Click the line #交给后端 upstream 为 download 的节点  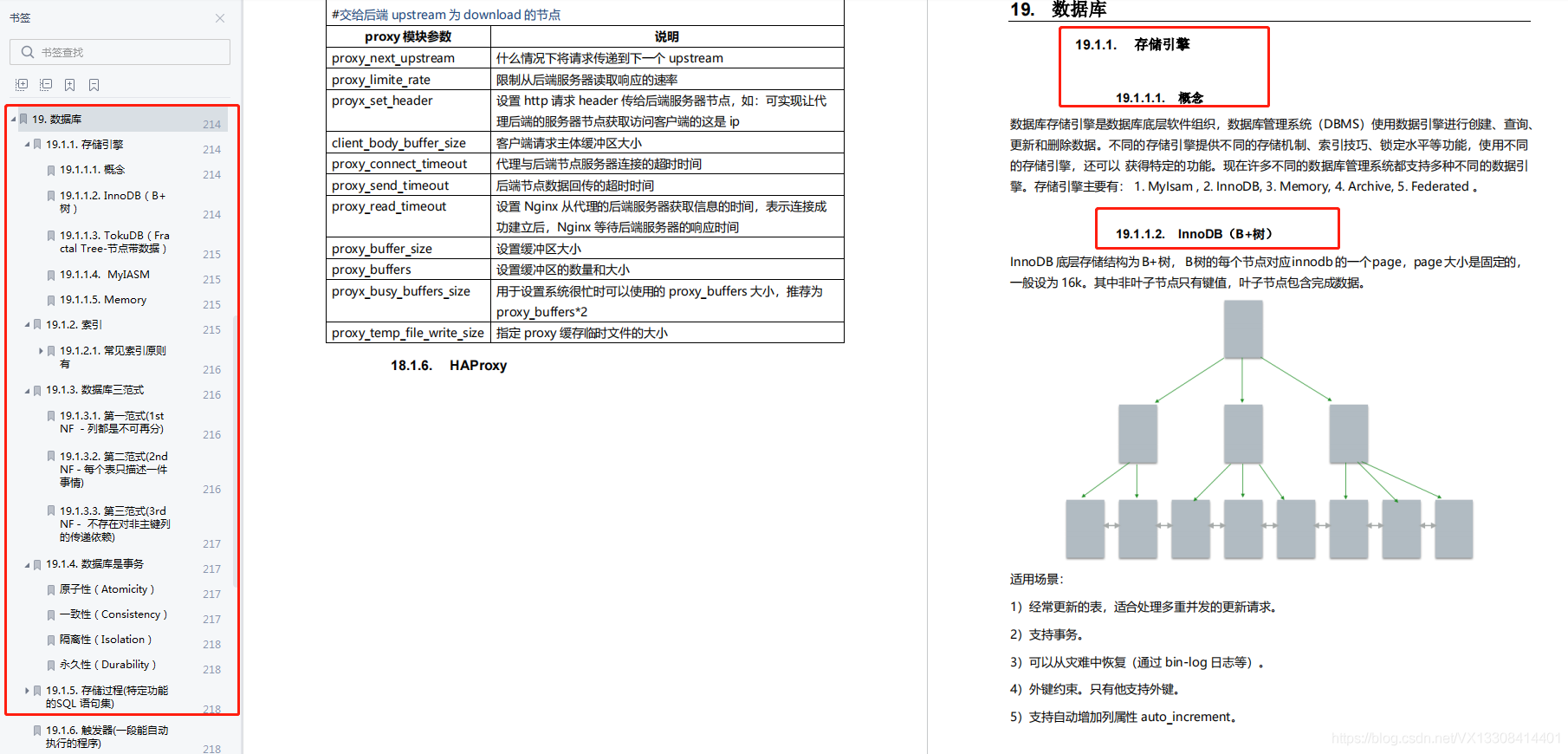pyautogui.click(x=446, y=15)
